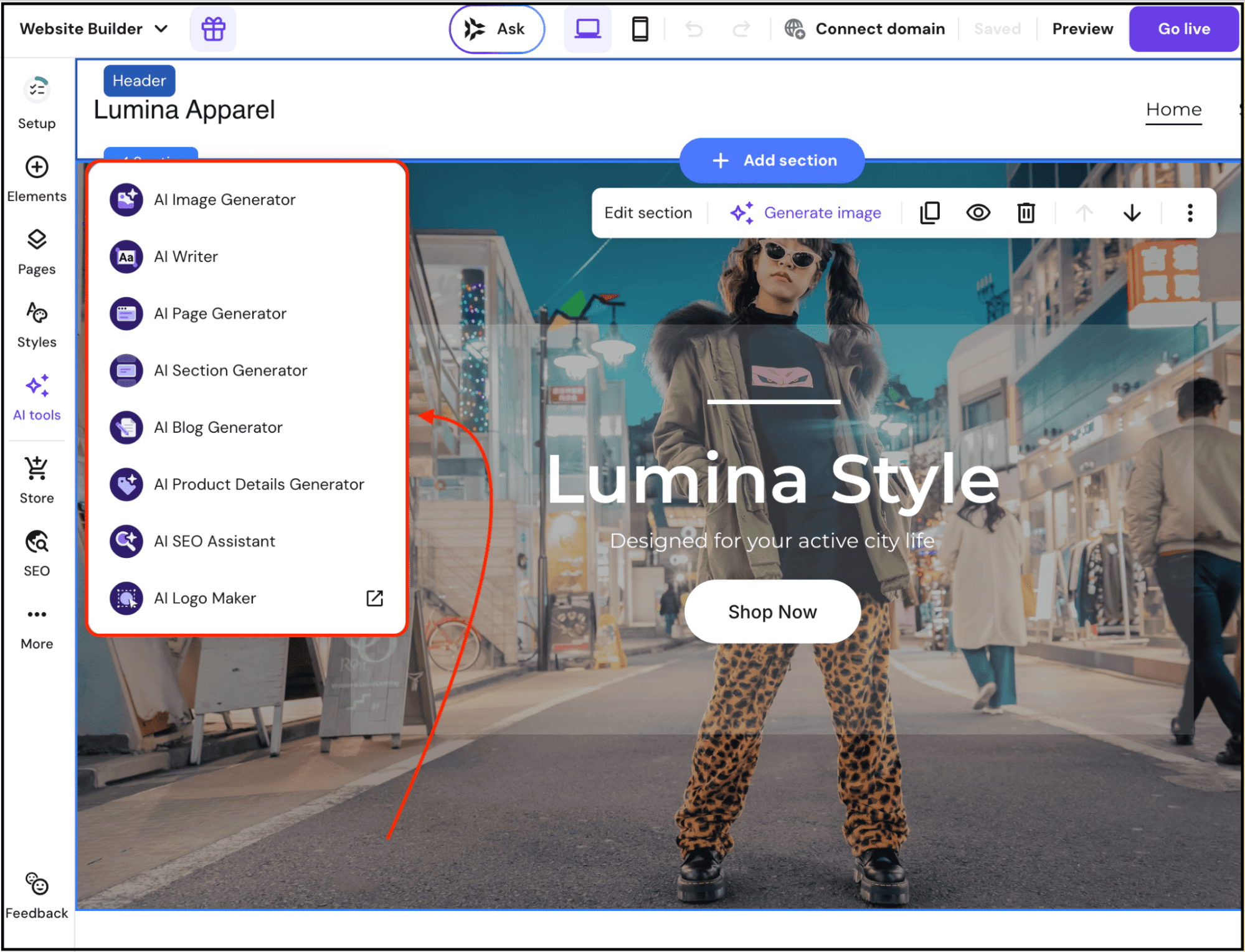Move section down with arrow icon
Screen dimensions: 1245x952
coord(1132,213)
